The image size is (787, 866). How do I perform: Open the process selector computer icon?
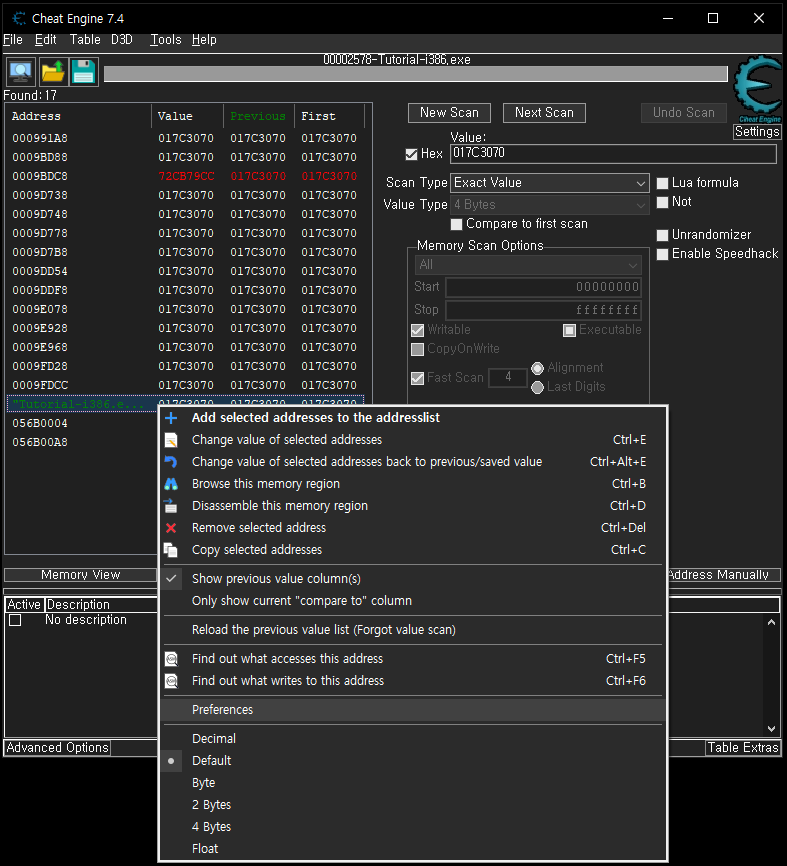coord(21,72)
